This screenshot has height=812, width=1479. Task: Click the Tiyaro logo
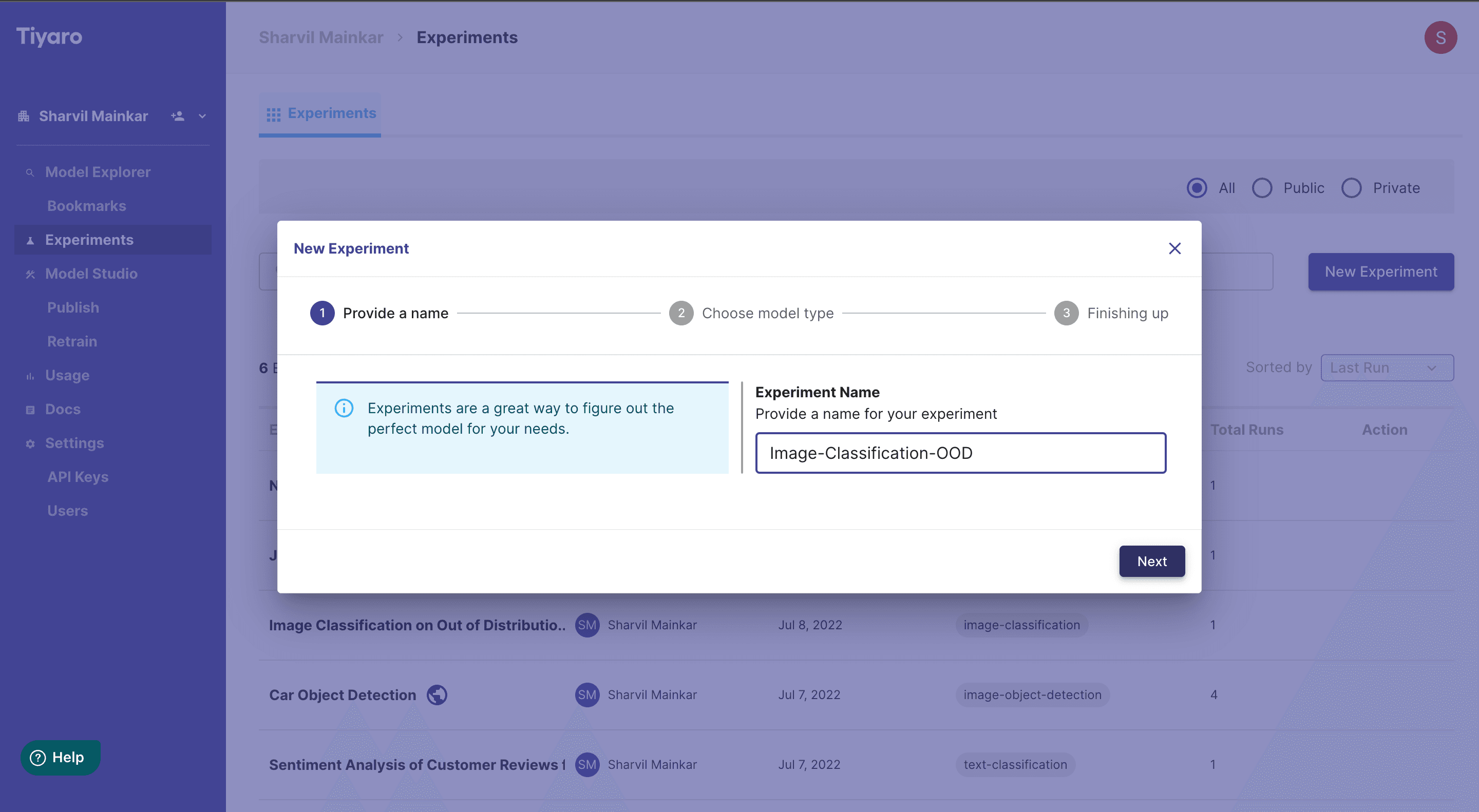point(49,37)
